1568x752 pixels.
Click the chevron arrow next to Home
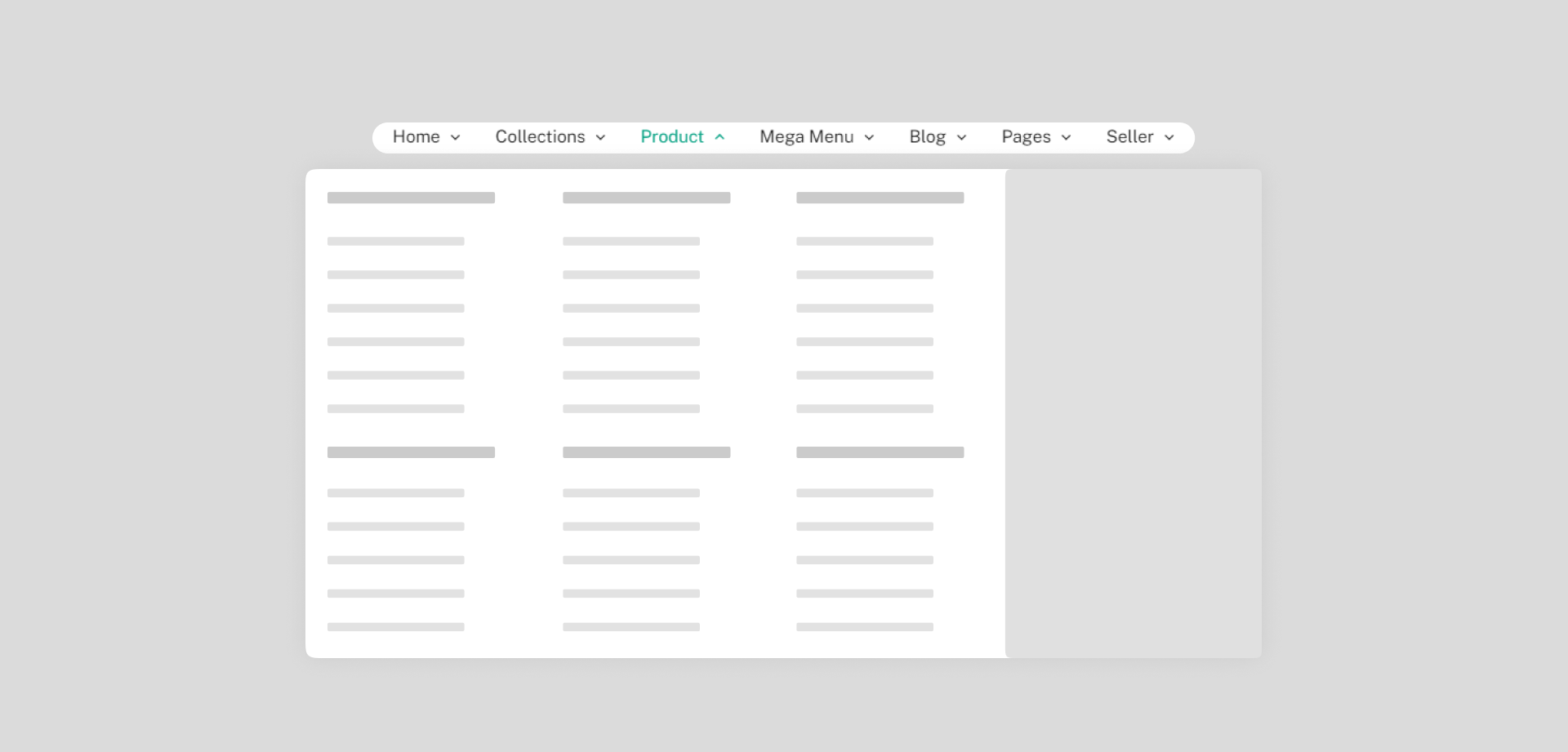(x=456, y=138)
